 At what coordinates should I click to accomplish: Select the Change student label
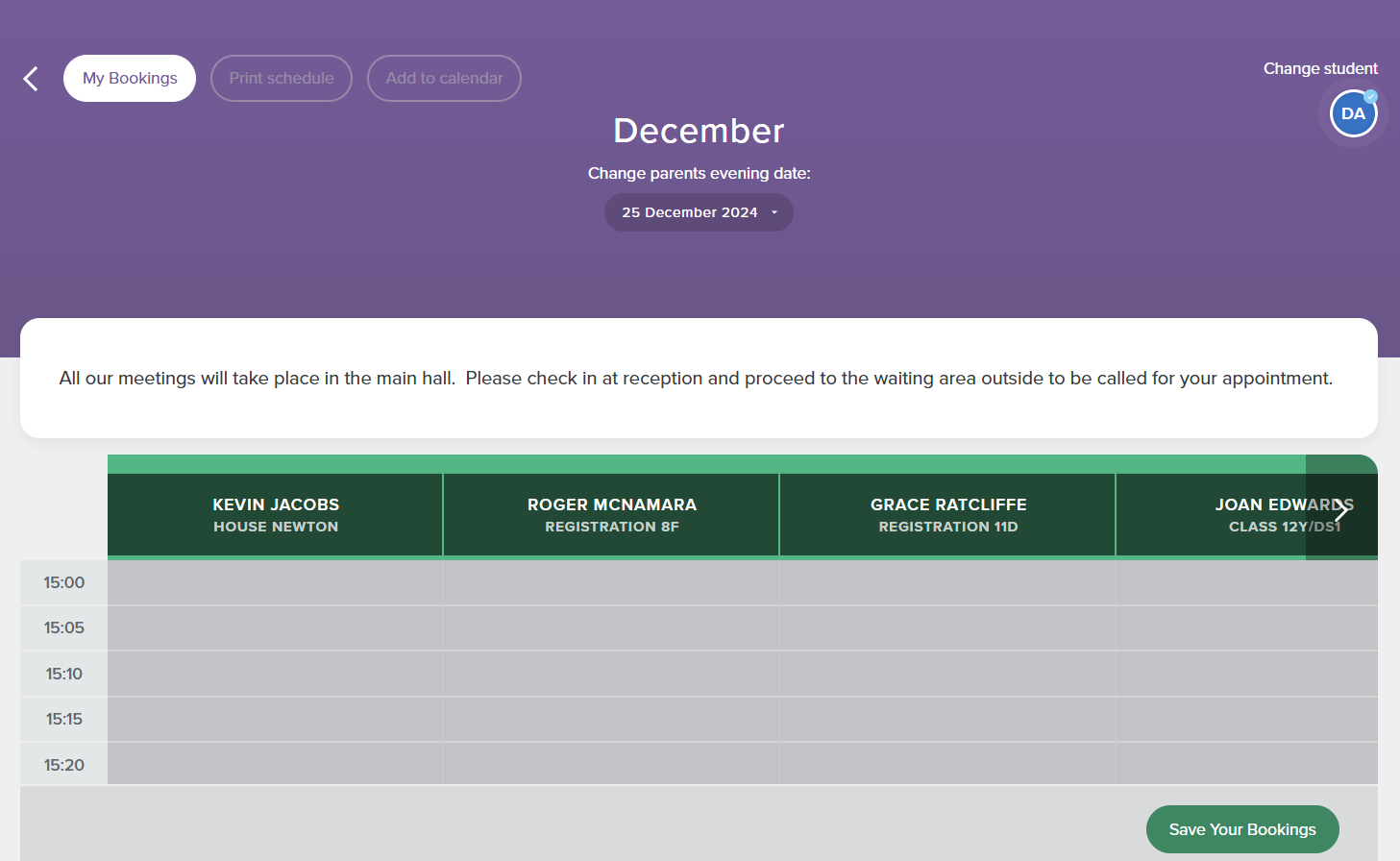[1320, 68]
